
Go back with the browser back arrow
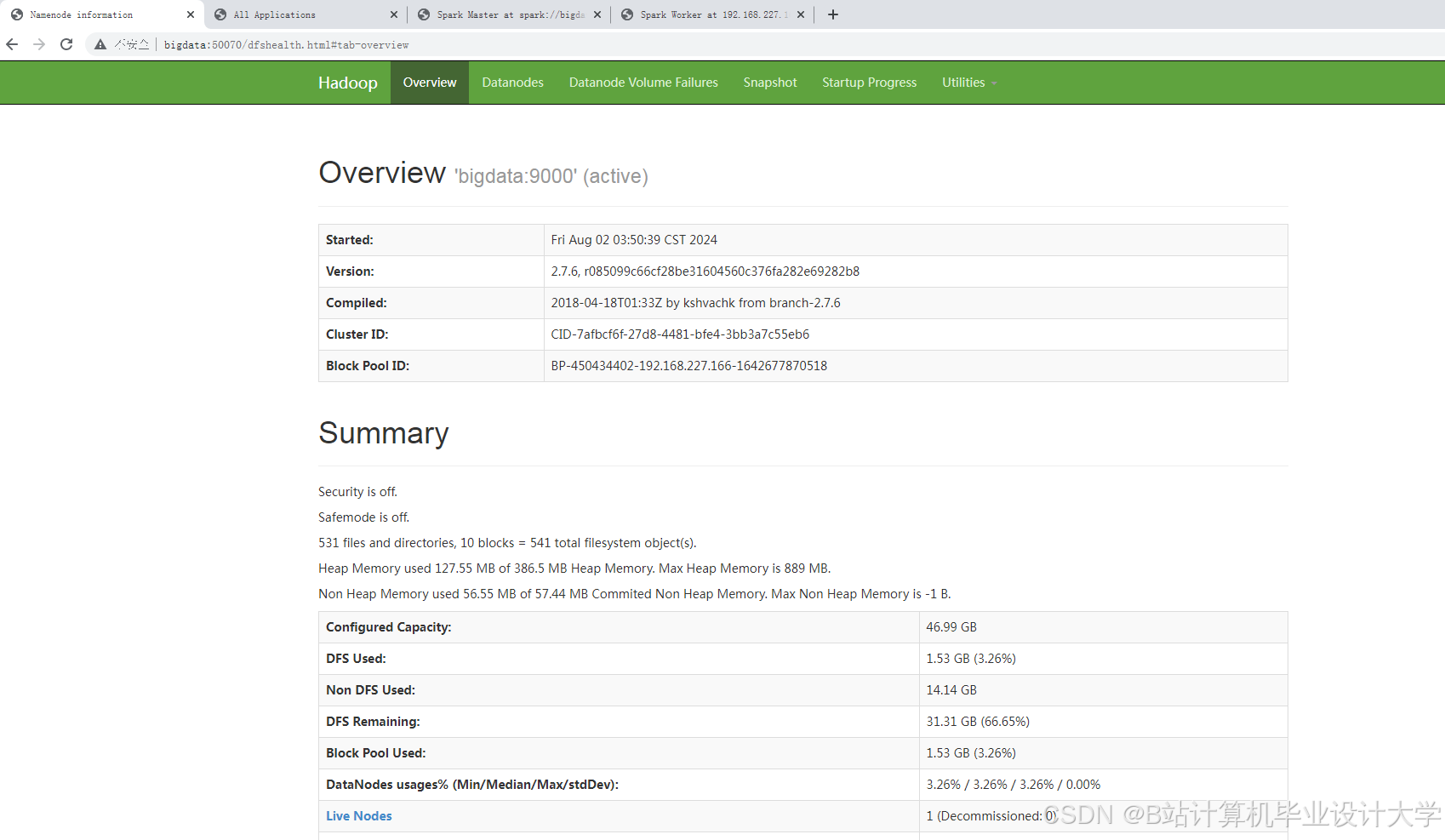(12, 44)
